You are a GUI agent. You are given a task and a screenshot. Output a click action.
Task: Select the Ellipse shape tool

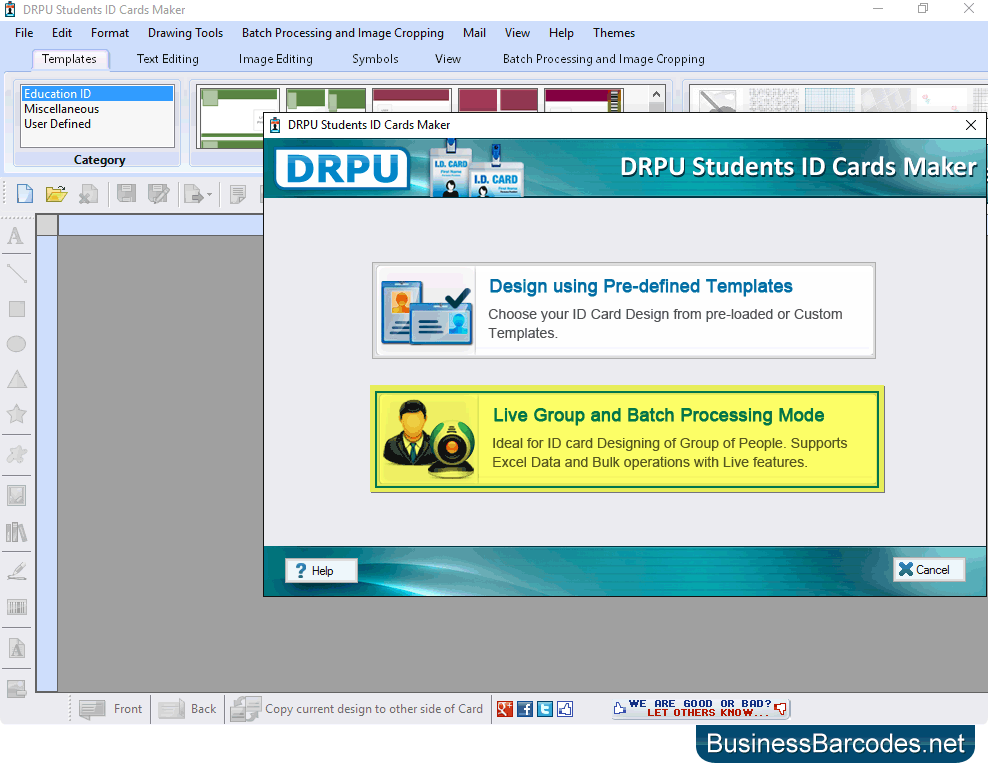(x=16, y=344)
